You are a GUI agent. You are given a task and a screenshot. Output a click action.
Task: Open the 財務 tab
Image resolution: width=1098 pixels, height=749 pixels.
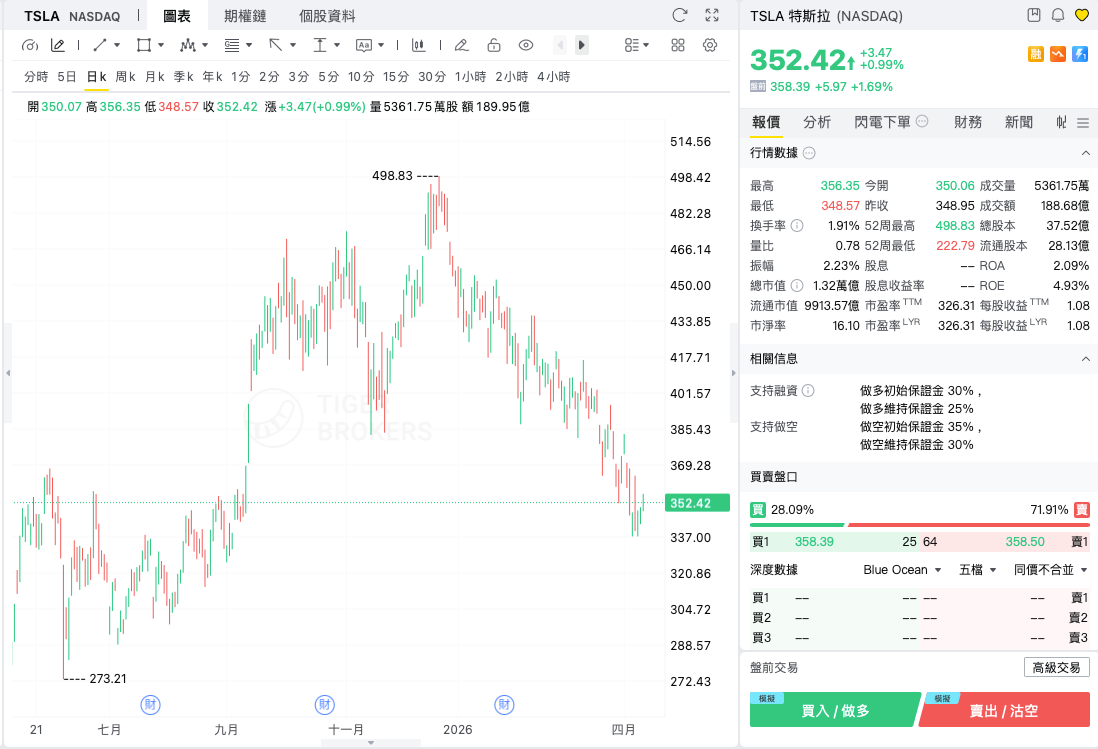(968, 122)
